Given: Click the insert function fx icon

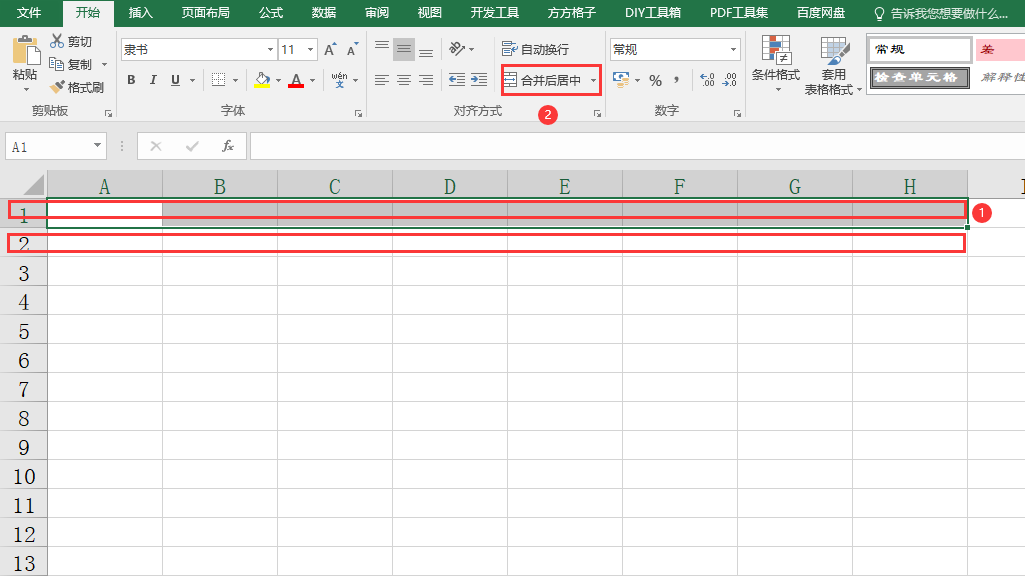Looking at the screenshot, I should pyautogui.click(x=227, y=146).
